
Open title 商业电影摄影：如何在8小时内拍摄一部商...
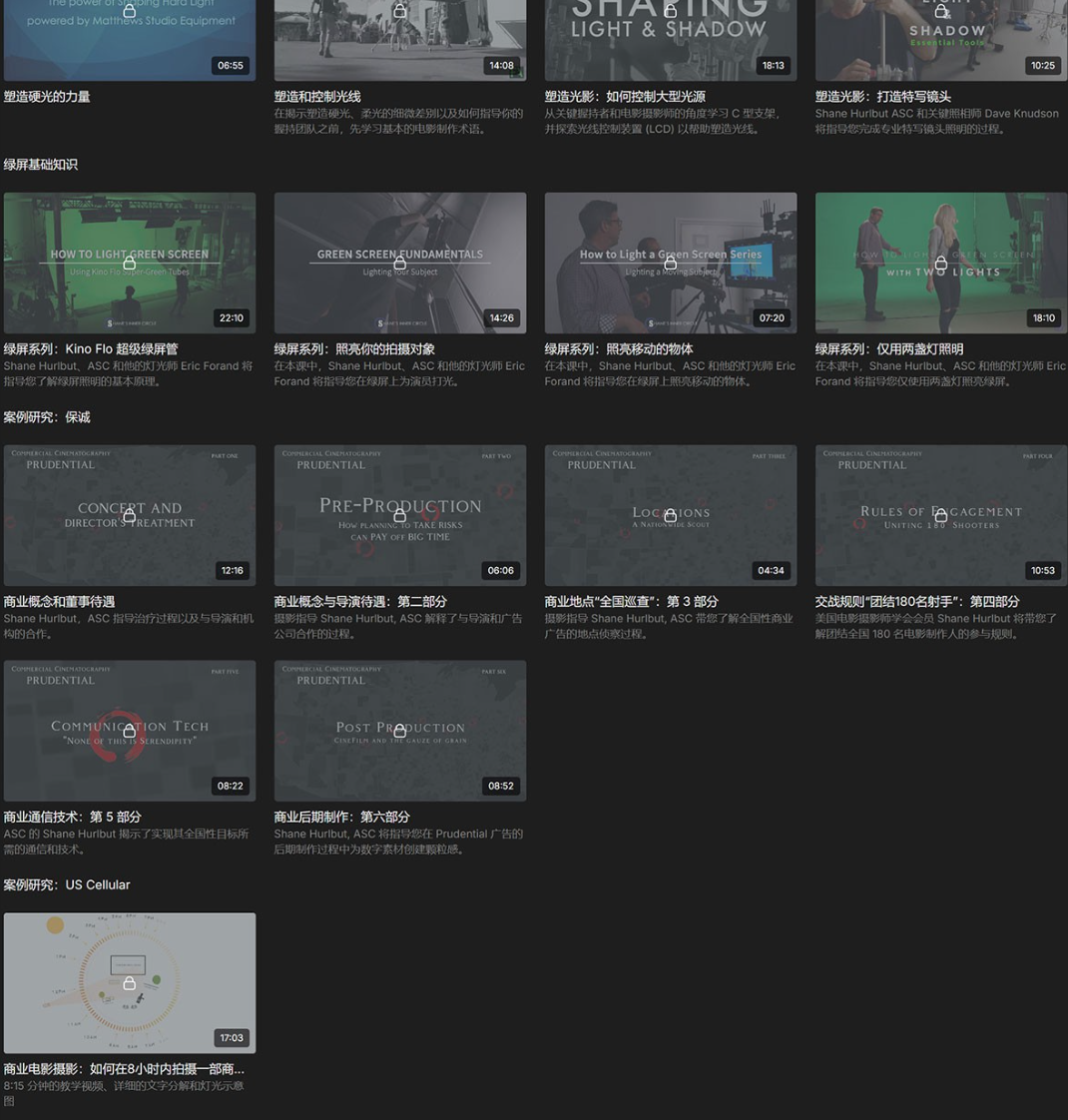(125, 1069)
